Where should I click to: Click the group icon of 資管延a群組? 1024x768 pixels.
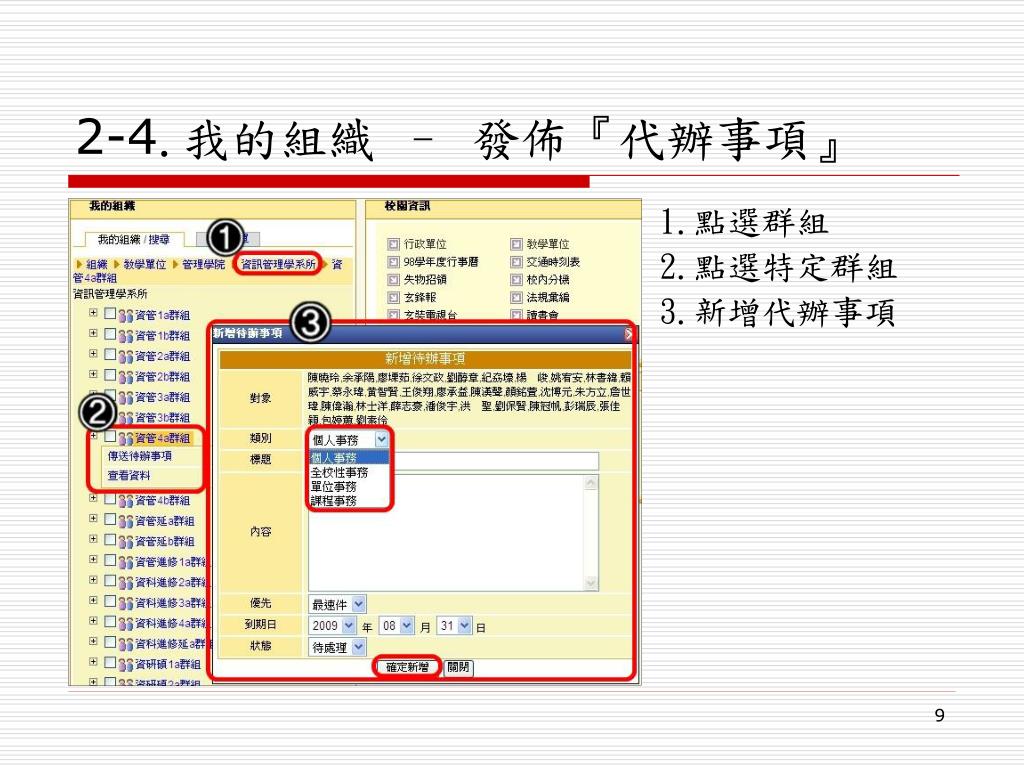coord(125,522)
